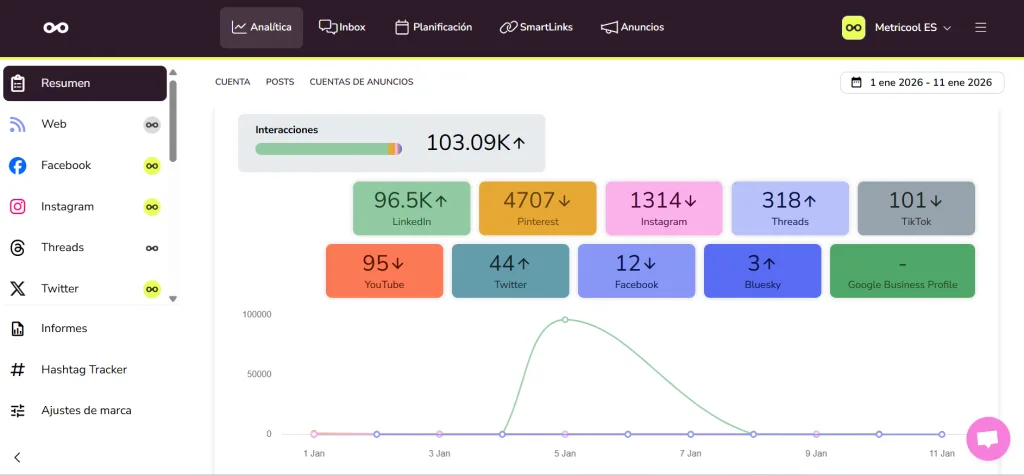This screenshot has height=475, width=1024.
Task: Select the Instagram icon in sidebar
Action: pos(18,207)
